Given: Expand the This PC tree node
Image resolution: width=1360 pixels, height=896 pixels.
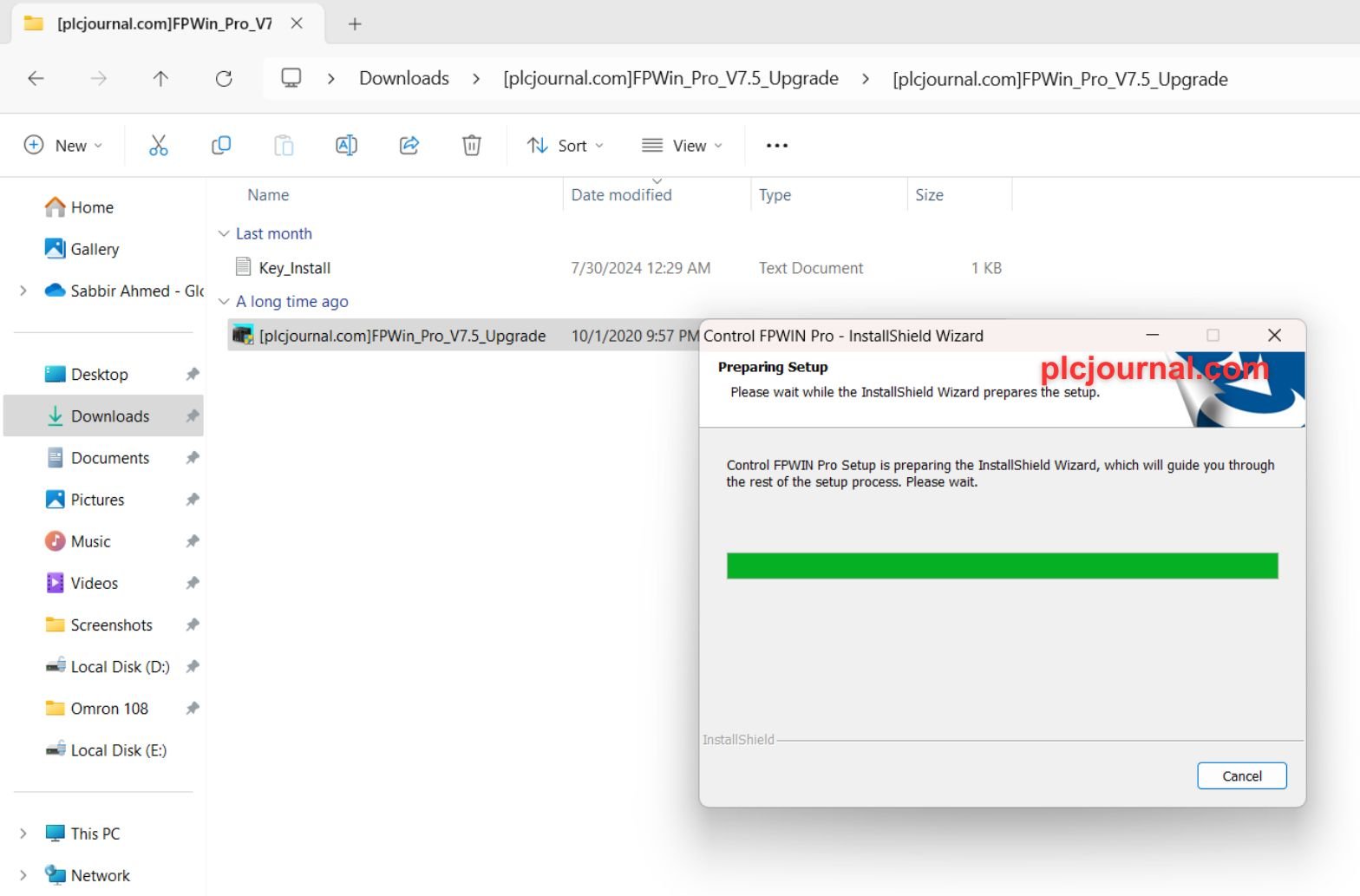Looking at the screenshot, I should coord(23,834).
